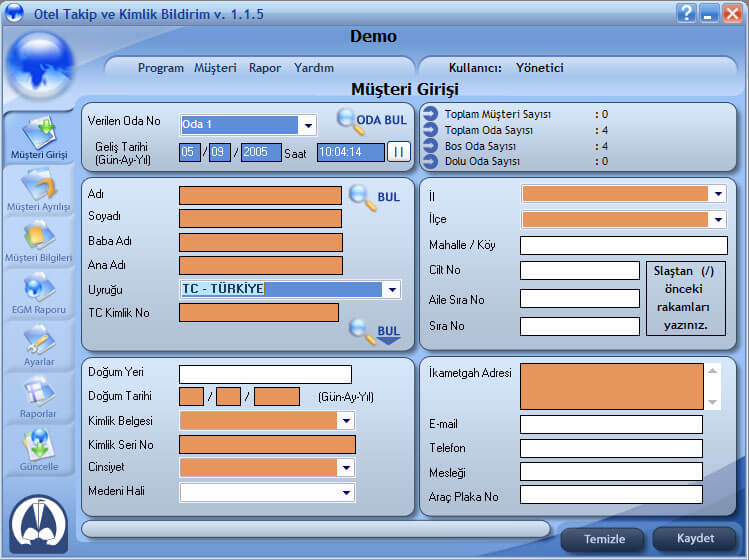Open the Müşteri menu

[x=215, y=68]
